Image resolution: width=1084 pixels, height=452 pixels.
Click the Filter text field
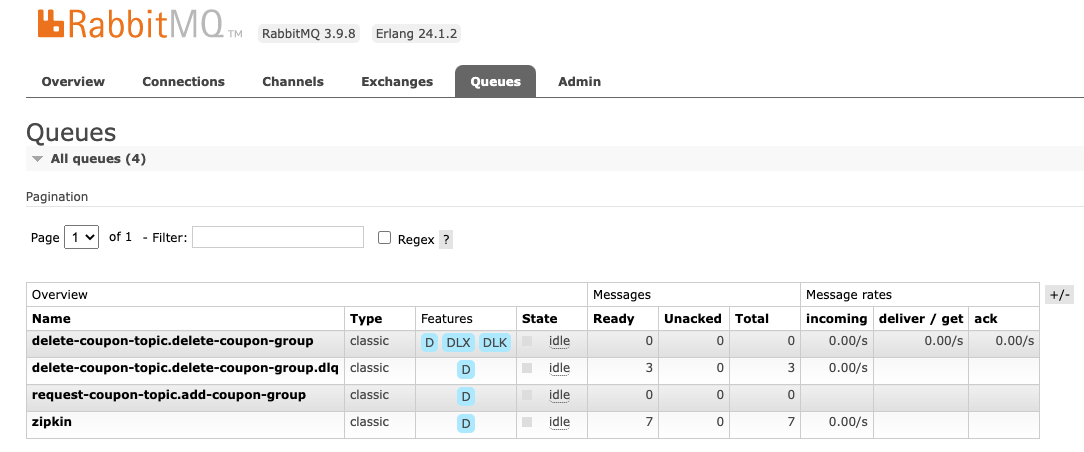[277, 237]
